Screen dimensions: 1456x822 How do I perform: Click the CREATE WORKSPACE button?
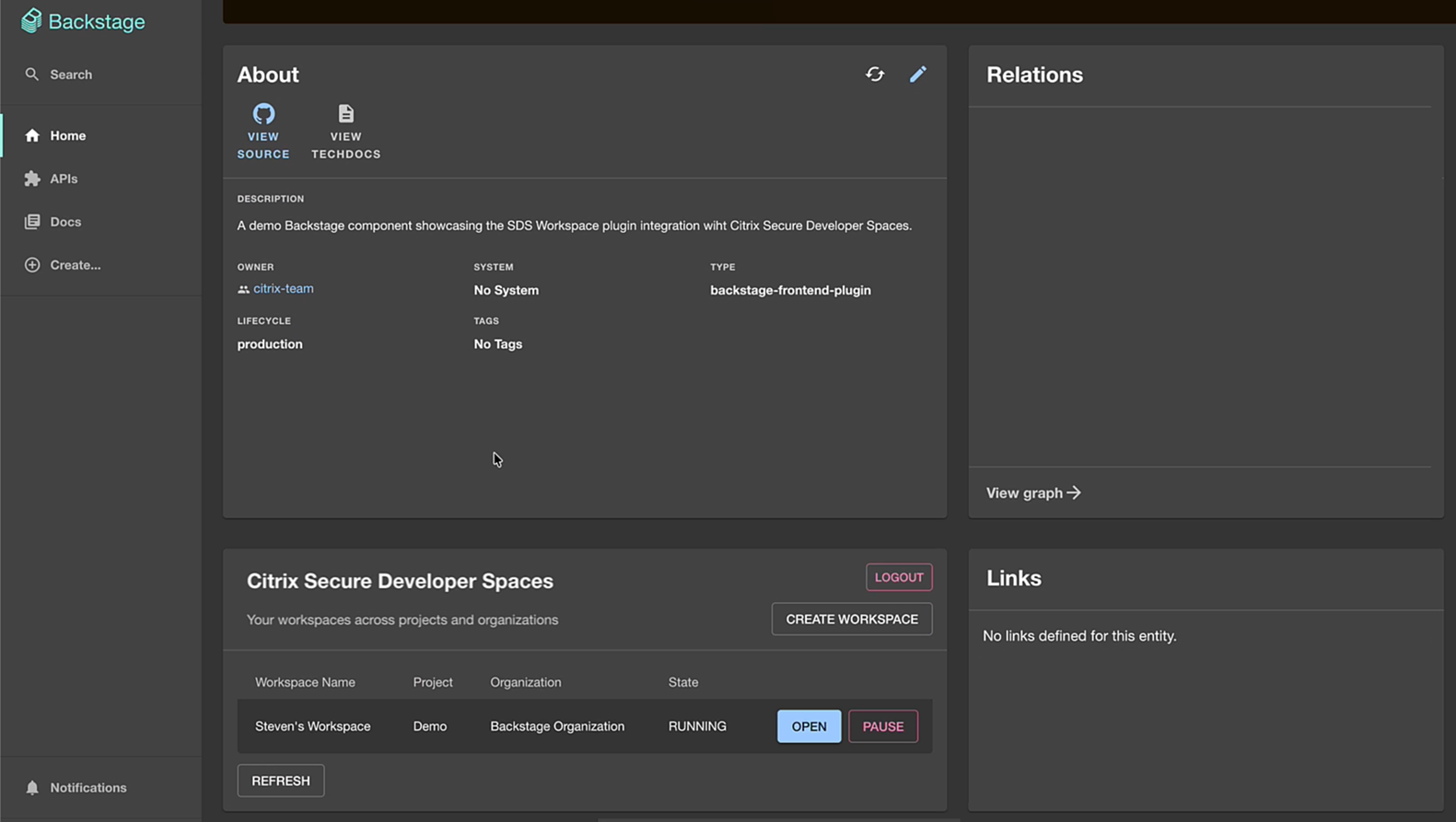tap(851, 619)
